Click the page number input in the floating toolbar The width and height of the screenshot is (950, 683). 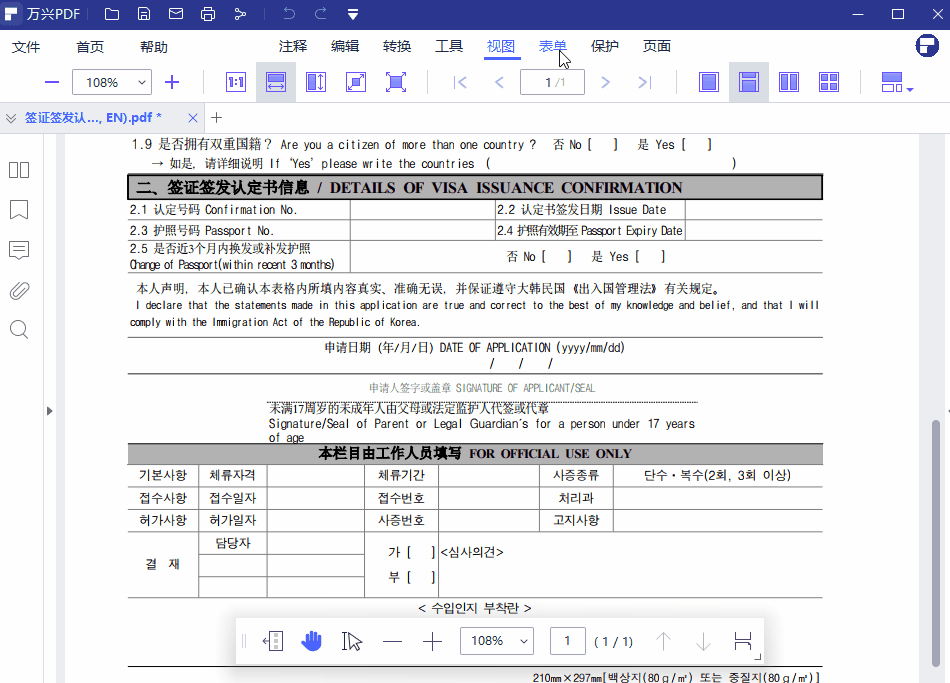[x=567, y=640]
